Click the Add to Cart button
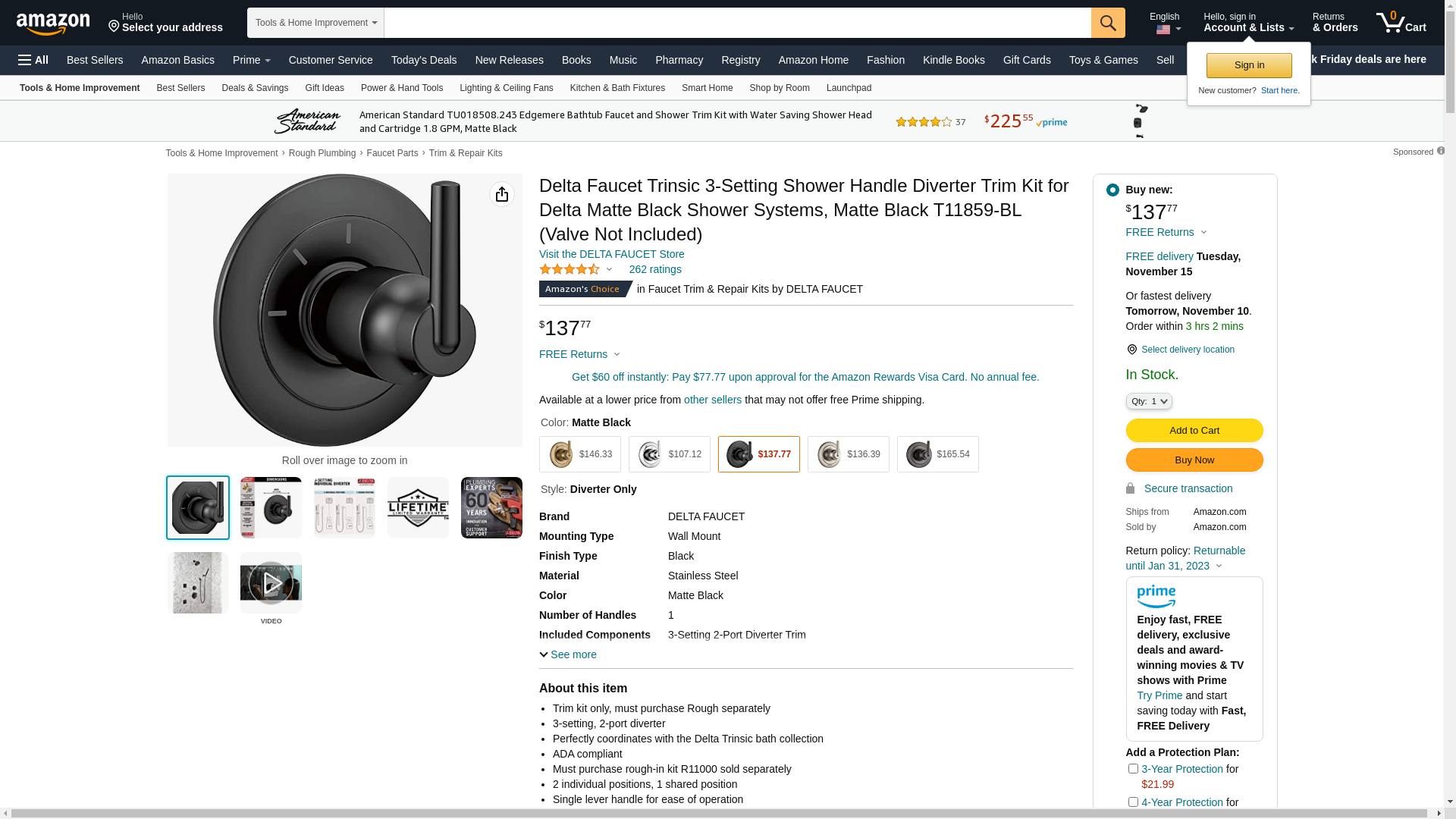Image resolution: width=1456 pixels, height=819 pixels. click(x=1194, y=431)
